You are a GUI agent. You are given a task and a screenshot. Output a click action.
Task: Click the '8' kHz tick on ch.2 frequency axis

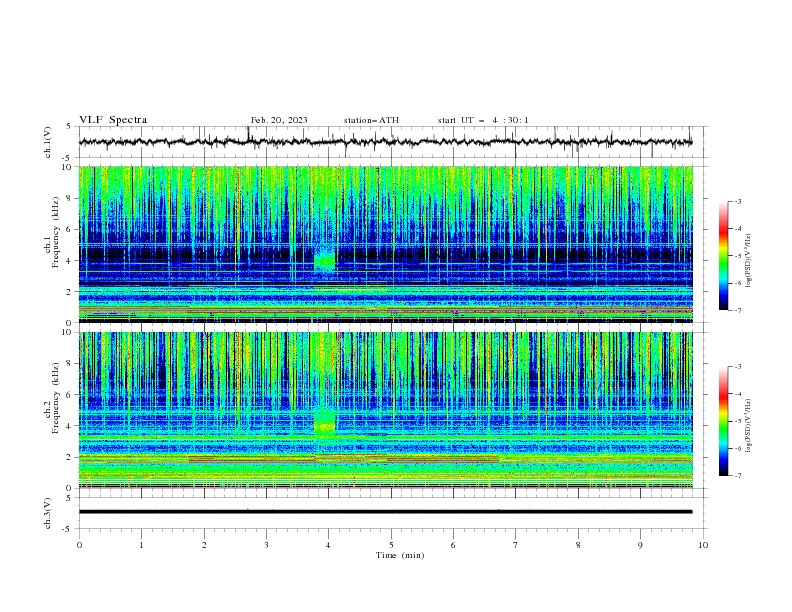[69, 364]
